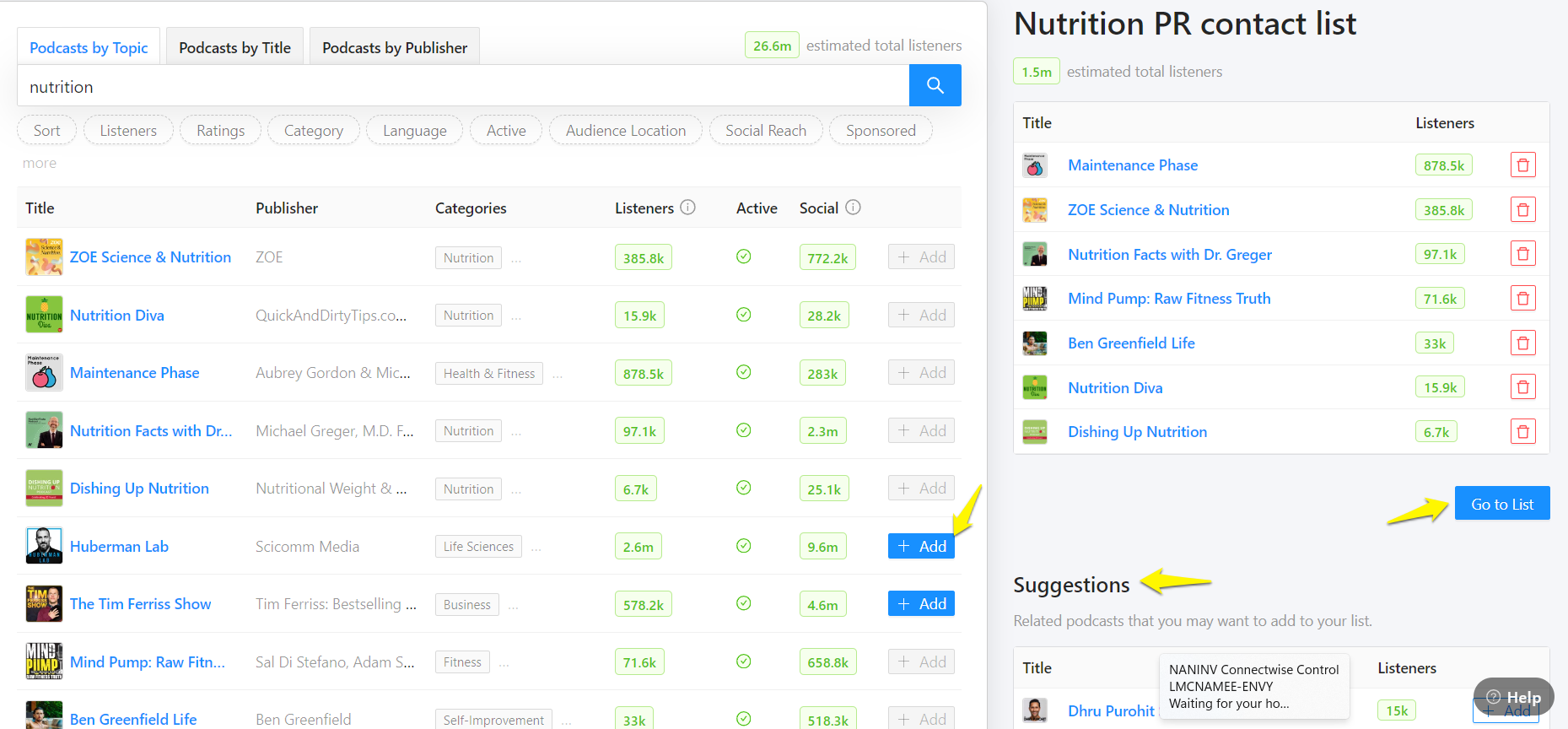1568x729 pixels.
Task: Click the Social column info icon
Action: tap(853, 207)
